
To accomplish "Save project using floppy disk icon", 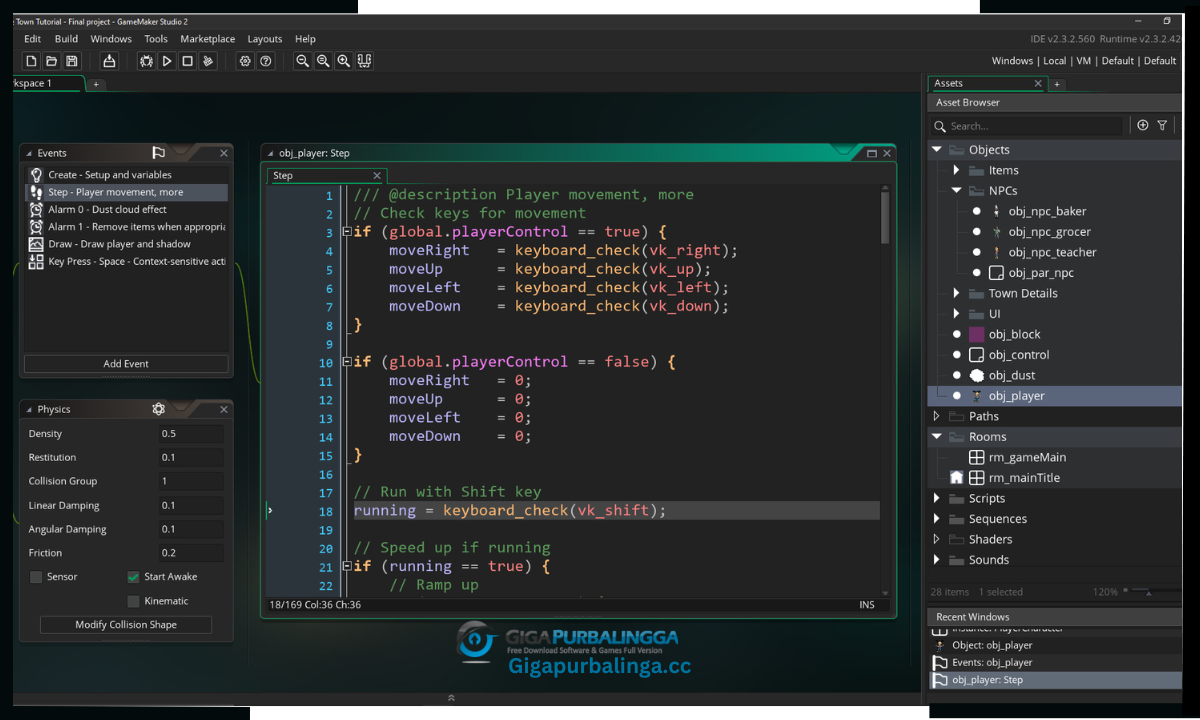I will coord(71,61).
